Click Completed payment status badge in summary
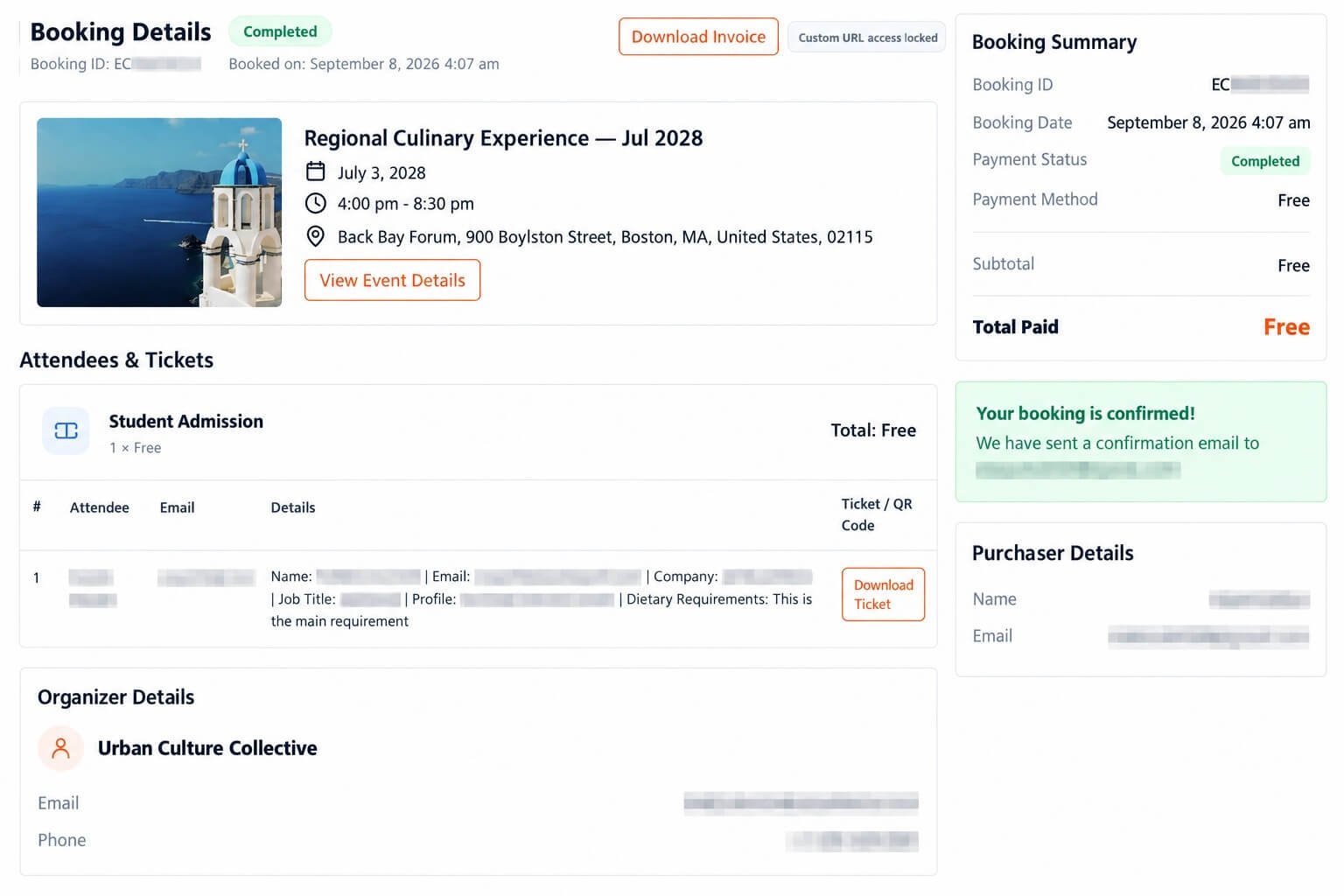The image size is (1344, 896). (1265, 161)
